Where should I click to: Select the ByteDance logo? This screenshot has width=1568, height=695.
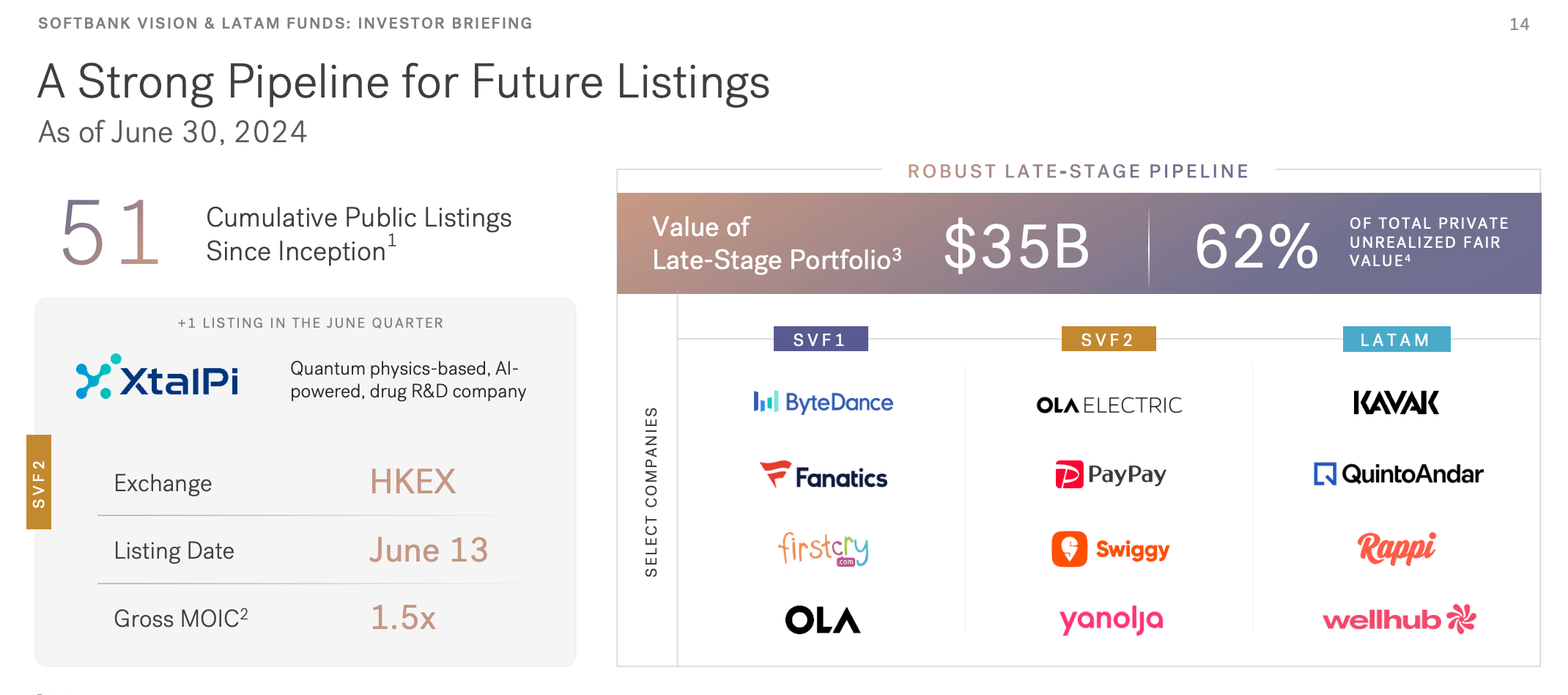pyautogui.click(x=823, y=402)
